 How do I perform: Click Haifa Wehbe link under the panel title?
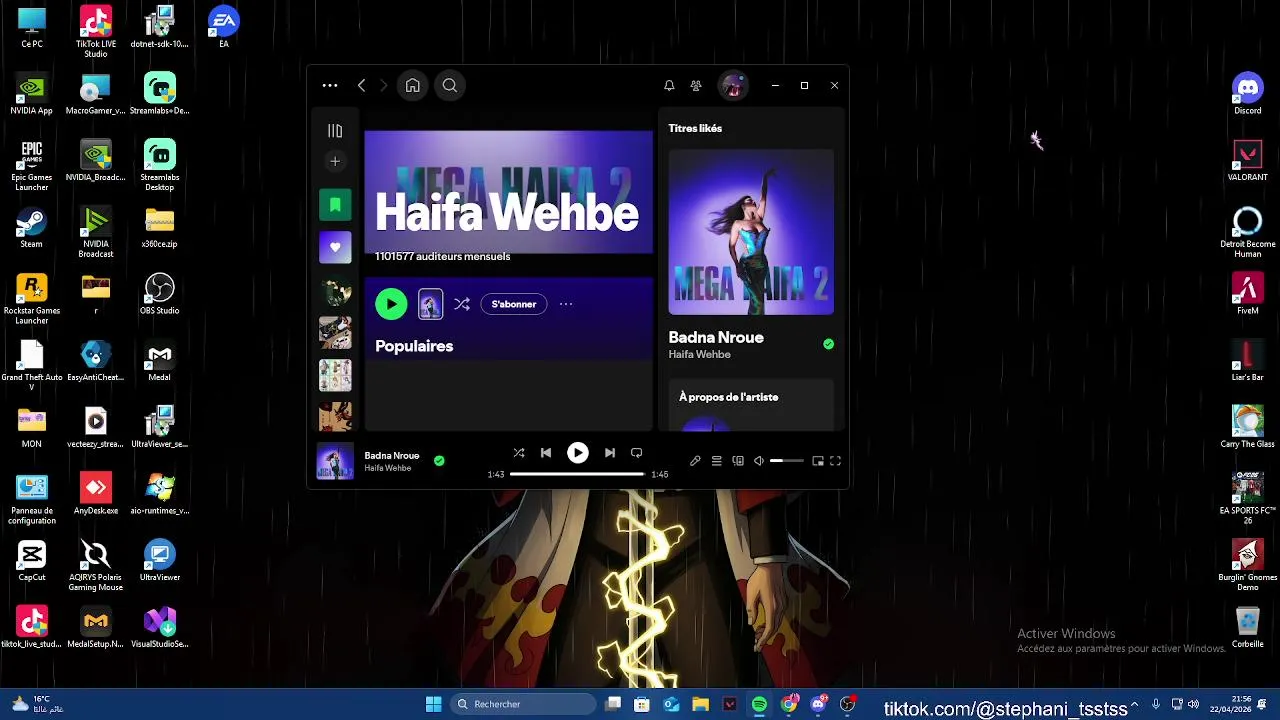[699, 355]
